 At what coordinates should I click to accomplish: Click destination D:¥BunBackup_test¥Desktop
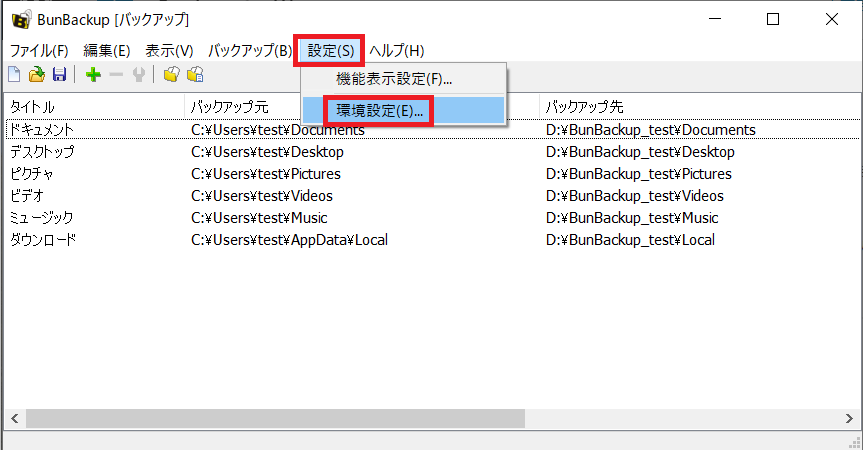click(640, 152)
